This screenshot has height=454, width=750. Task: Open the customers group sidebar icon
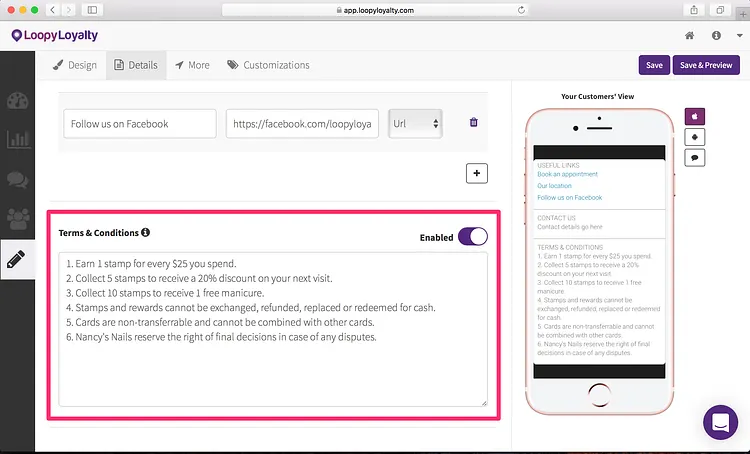coord(18,219)
